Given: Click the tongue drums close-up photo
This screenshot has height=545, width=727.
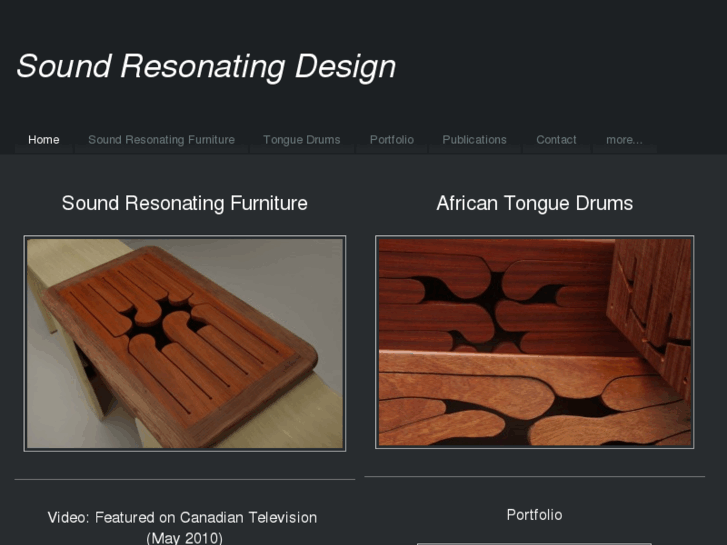Looking at the screenshot, I should (x=535, y=342).
